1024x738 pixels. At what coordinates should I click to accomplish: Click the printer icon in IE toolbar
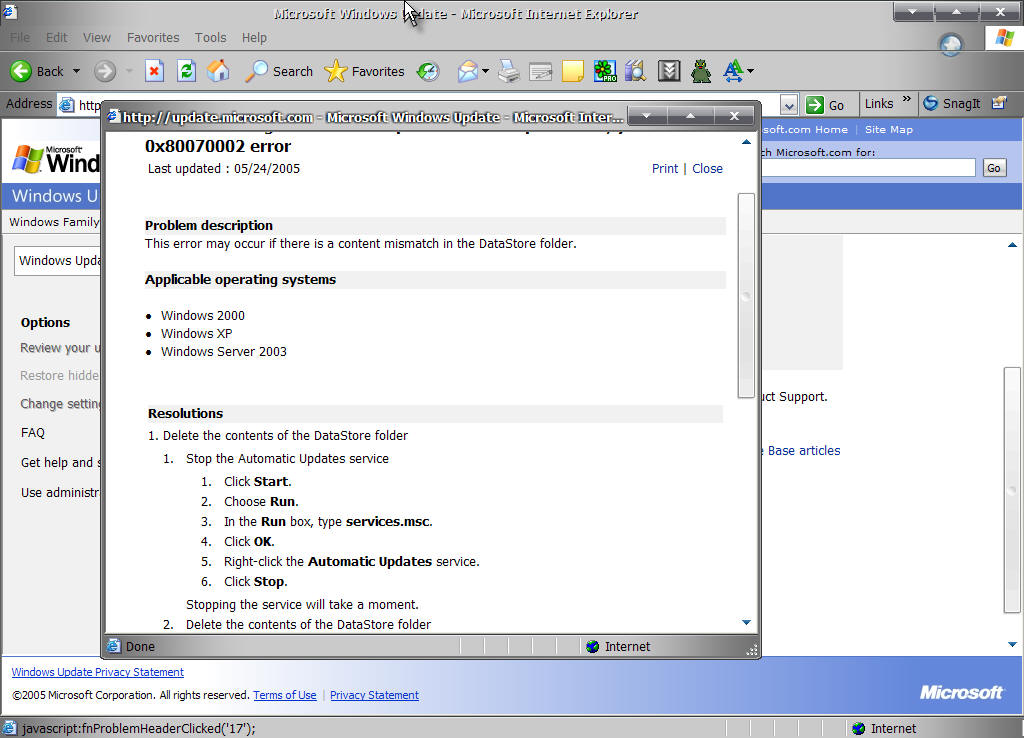point(509,71)
